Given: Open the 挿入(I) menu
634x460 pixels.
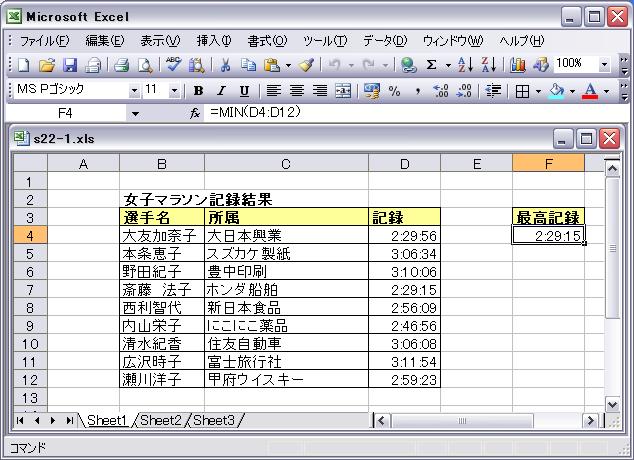Looking at the screenshot, I should (x=214, y=41).
